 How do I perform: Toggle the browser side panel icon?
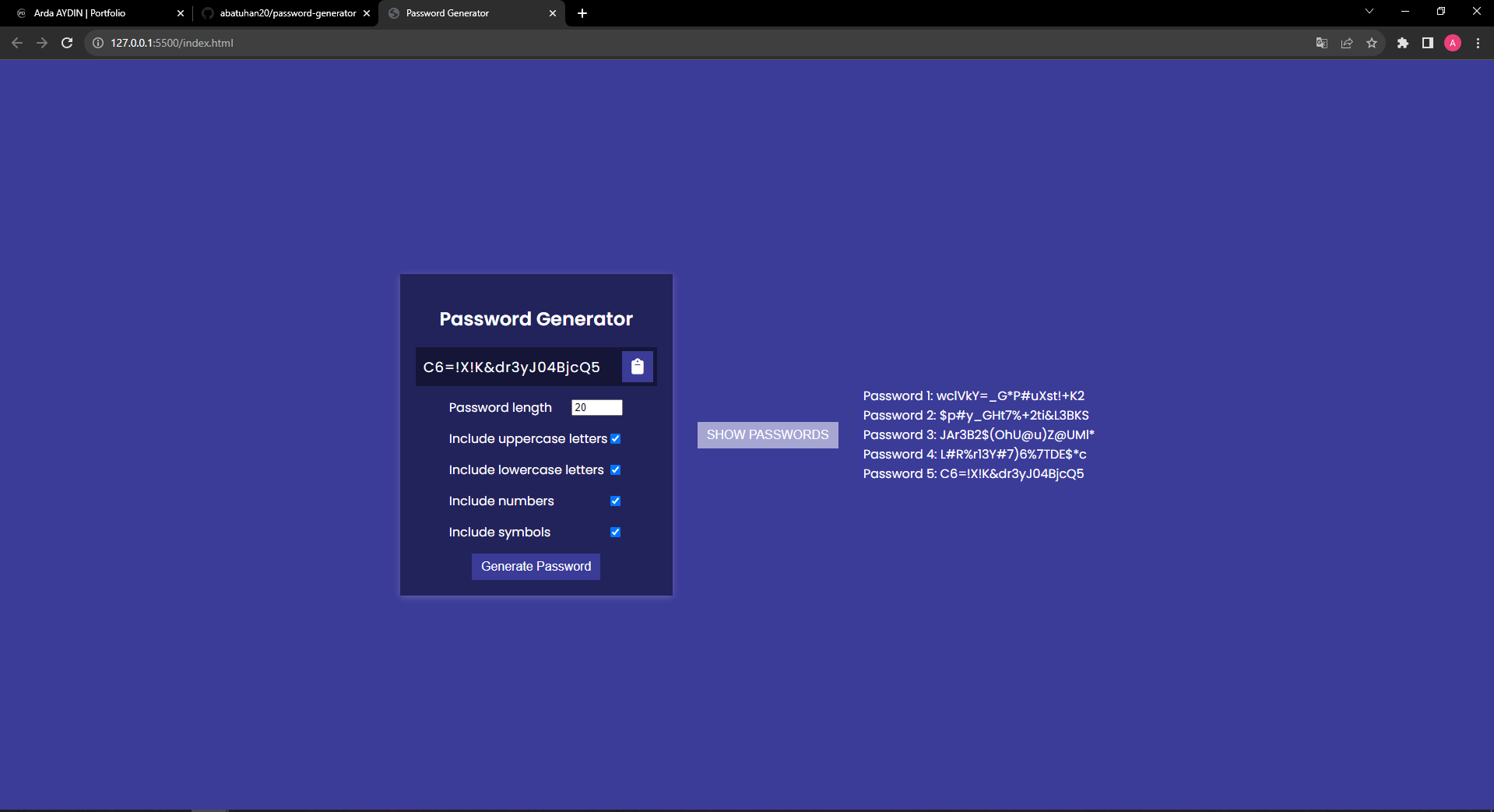click(1427, 43)
